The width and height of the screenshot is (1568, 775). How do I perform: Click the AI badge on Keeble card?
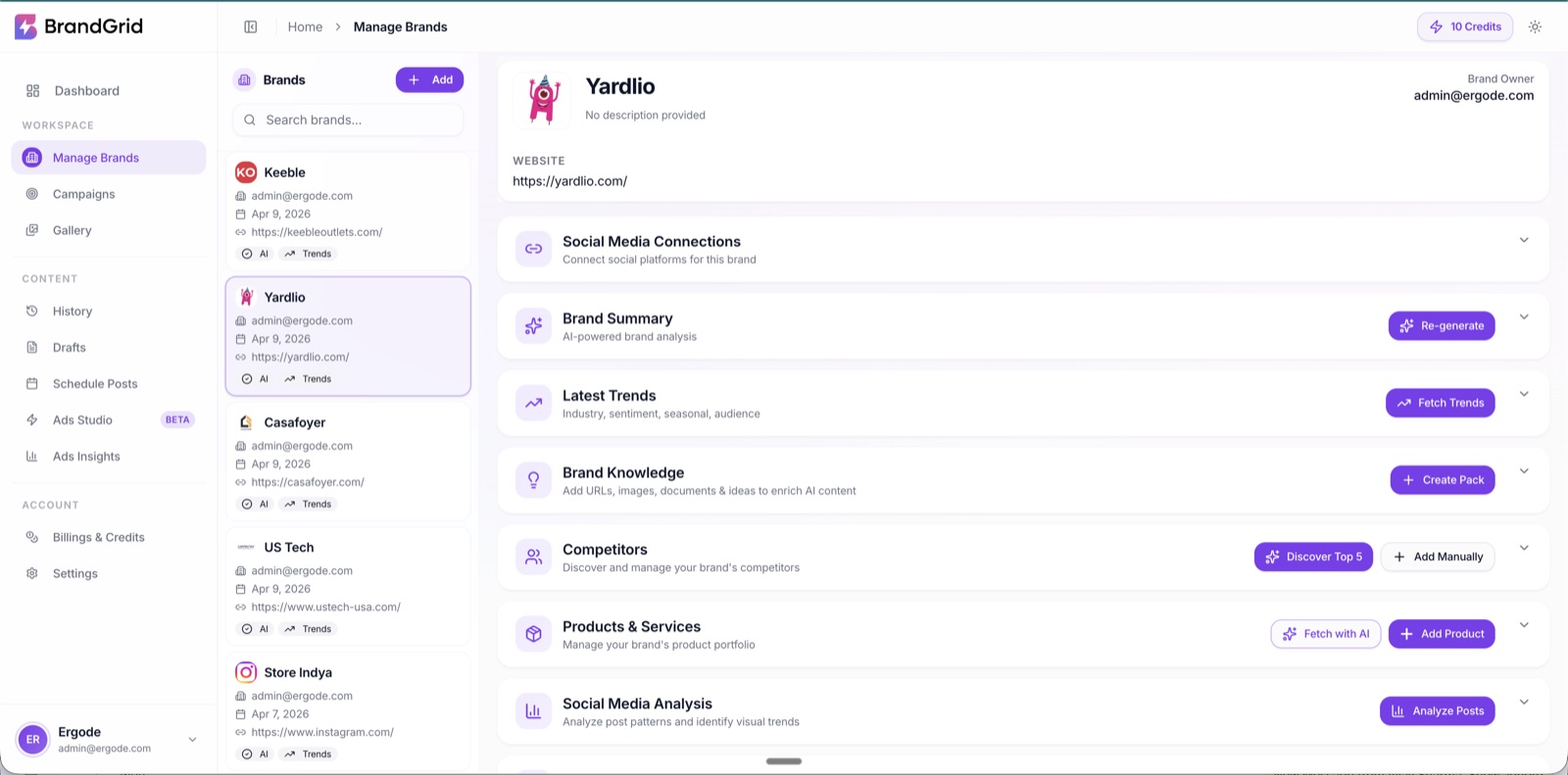255,254
